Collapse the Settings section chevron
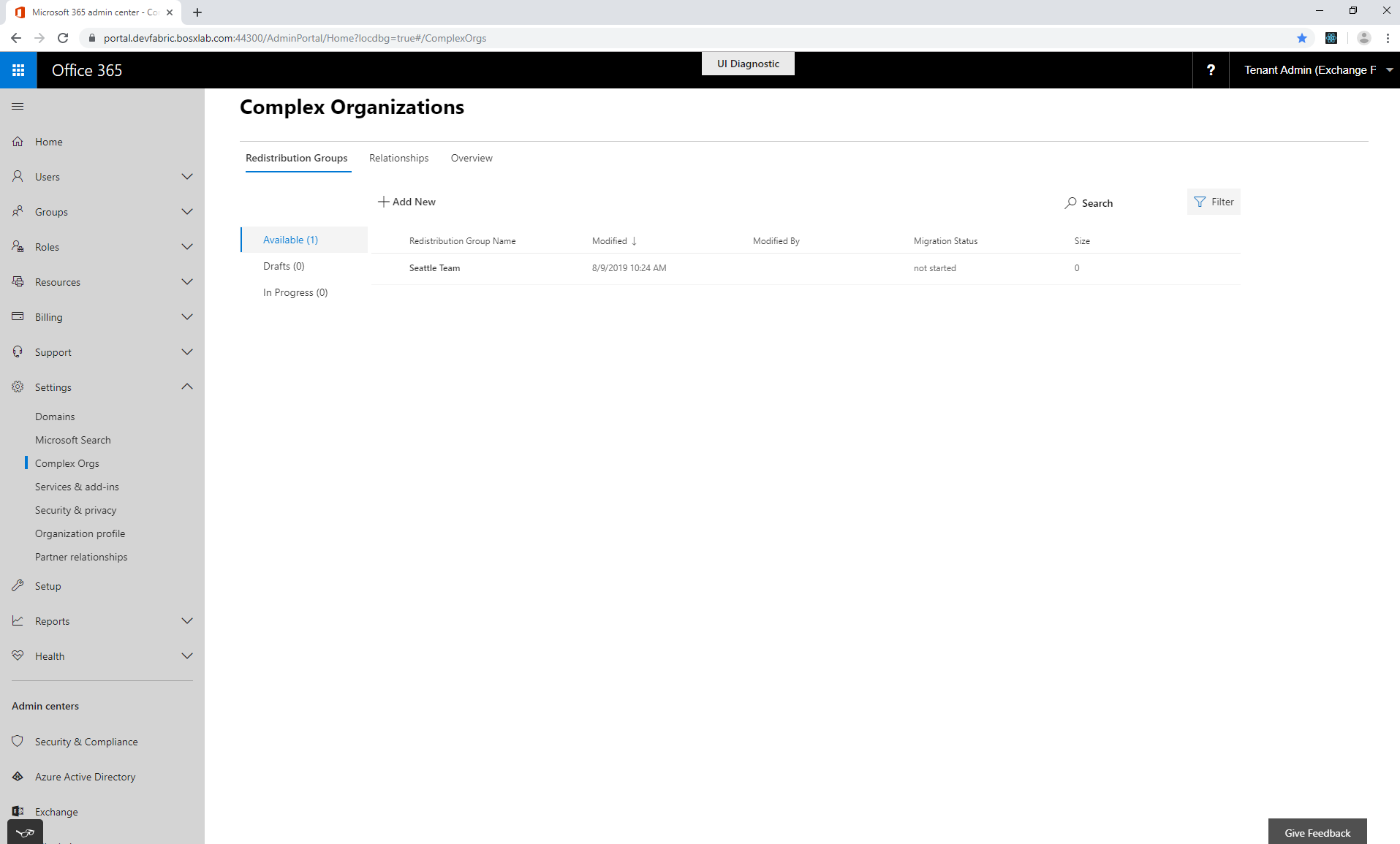 pos(187,387)
